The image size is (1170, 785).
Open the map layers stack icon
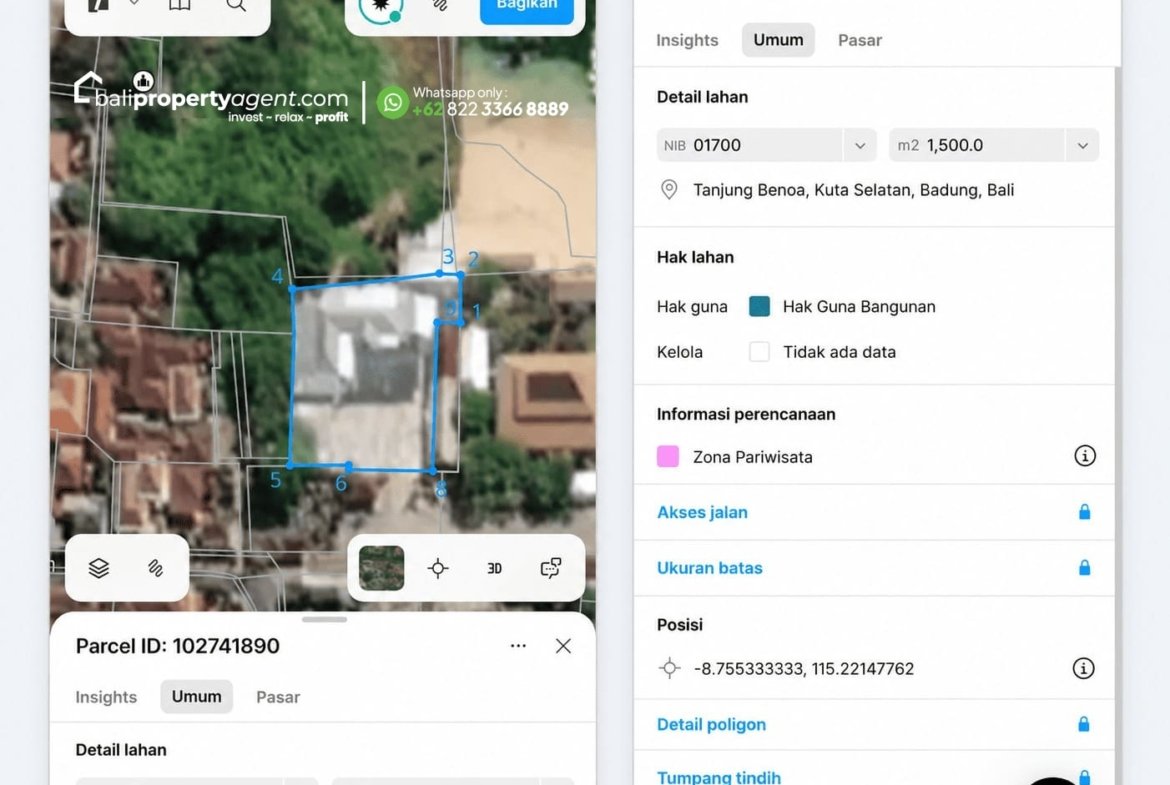pos(98,569)
